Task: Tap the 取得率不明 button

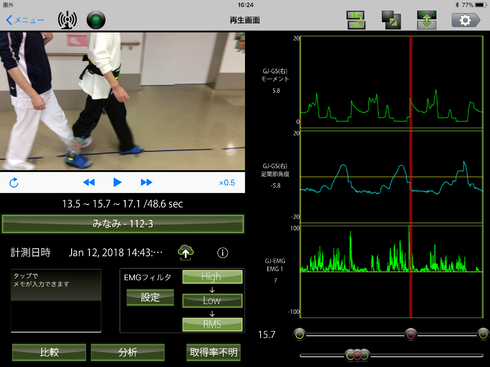Action: [x=213, y=352]
